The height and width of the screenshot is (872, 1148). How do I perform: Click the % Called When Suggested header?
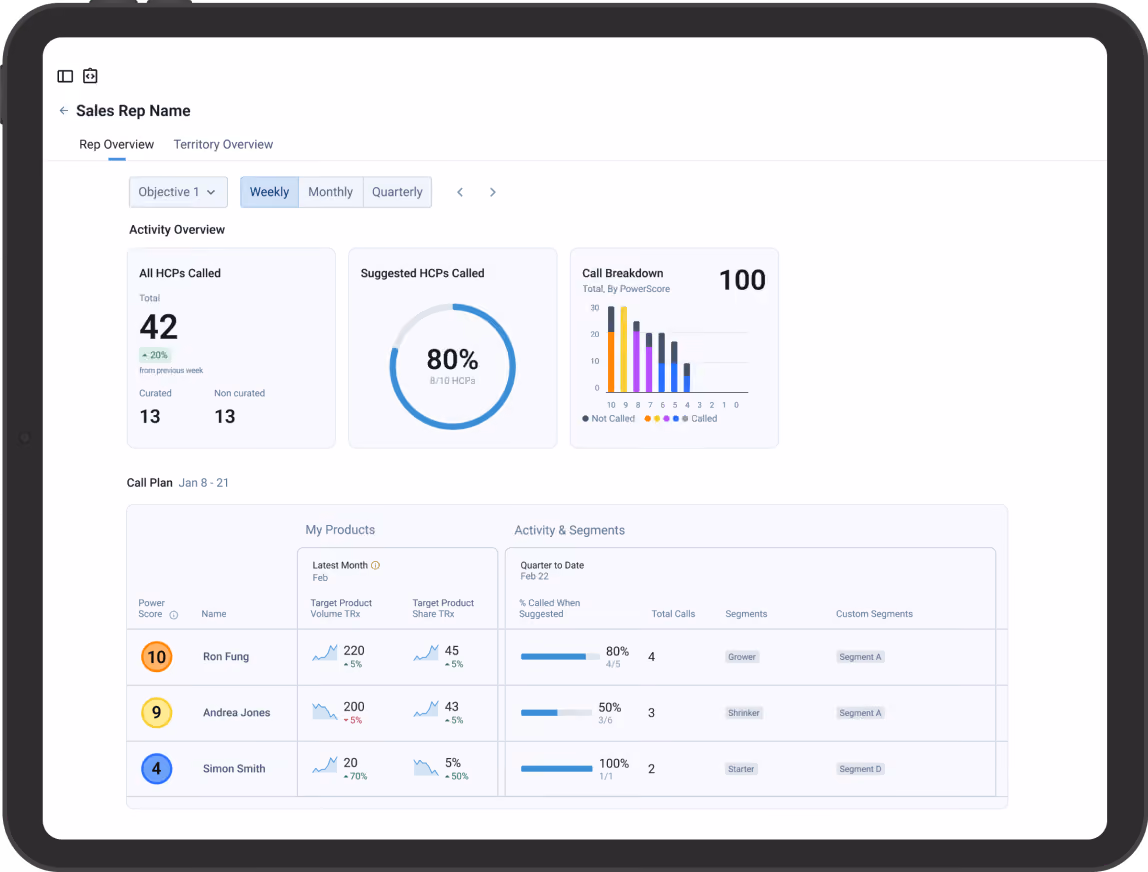(550, 608)
